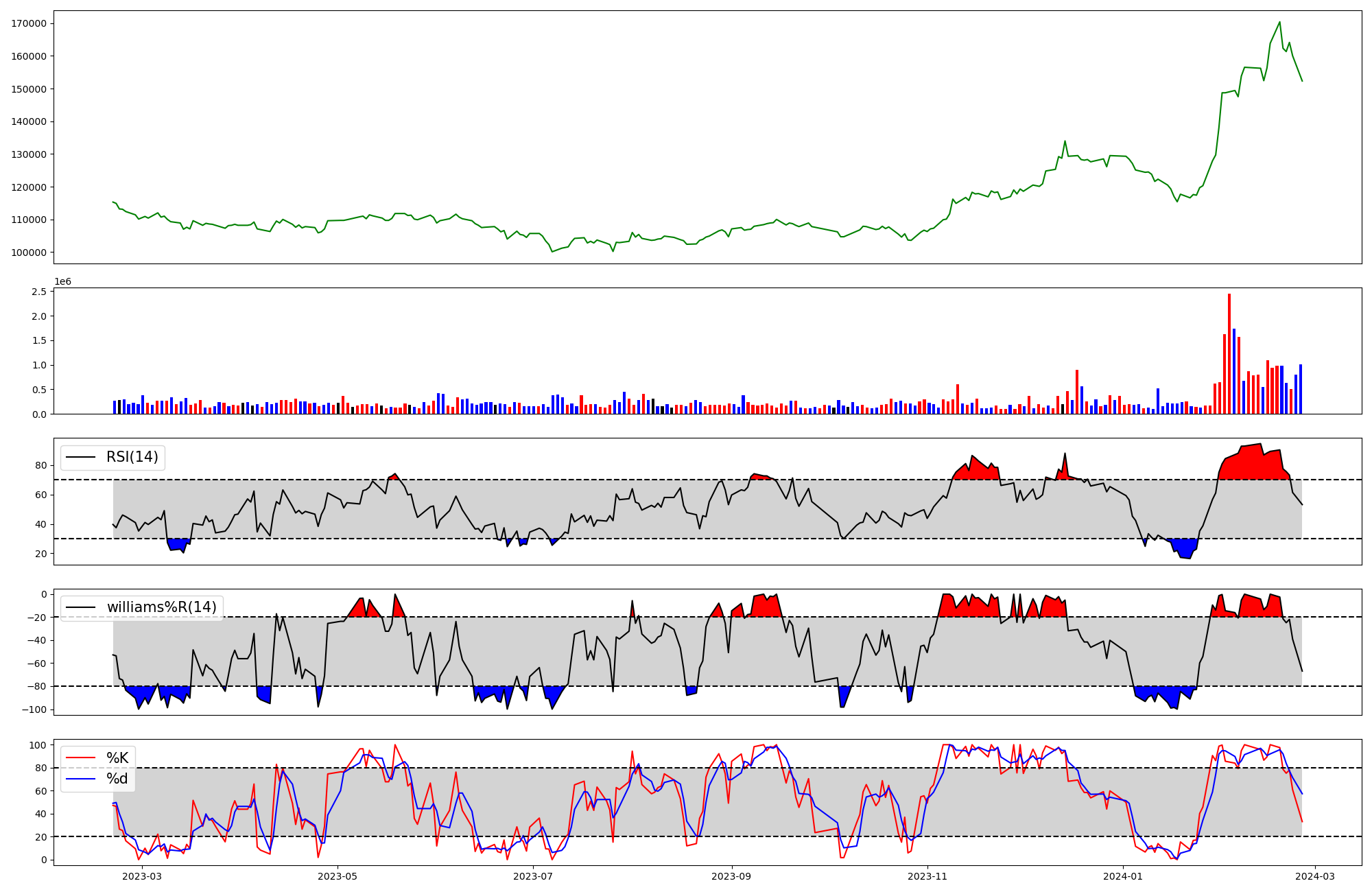Click the %K legend label
The width and height of the screenshot is (1372, 892).
[117, 758]
